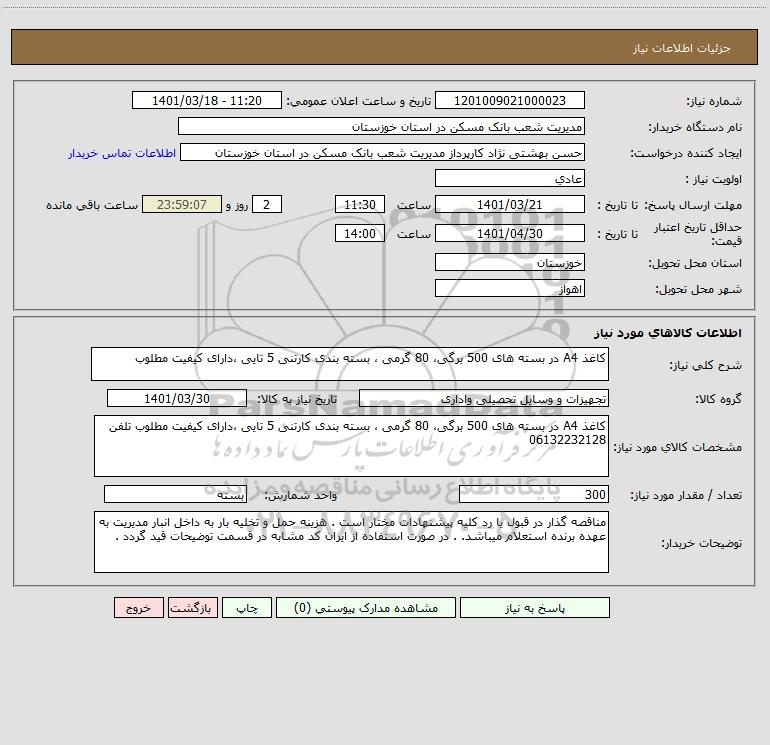Click the مشخصات کالای مورد نیاز text area
Viewport: 770px width, 745px height.
point(351,446)
